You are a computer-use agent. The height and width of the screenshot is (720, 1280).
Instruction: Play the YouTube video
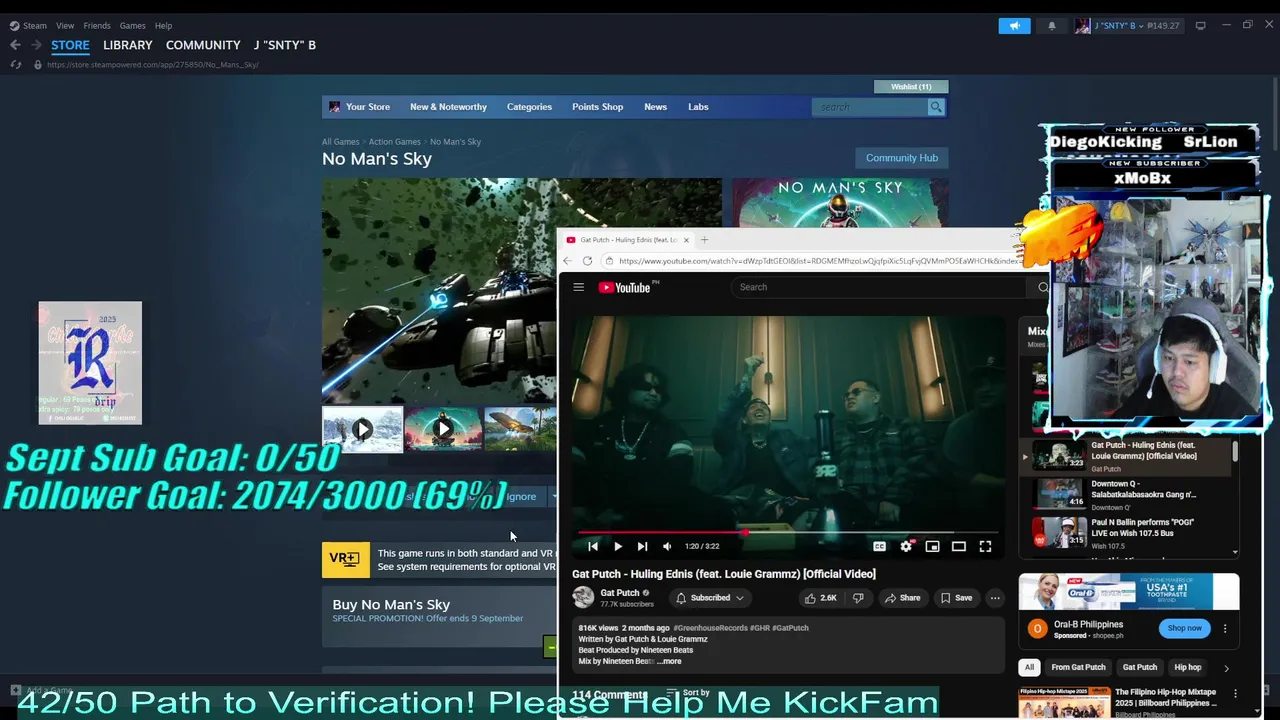(618, 546)
